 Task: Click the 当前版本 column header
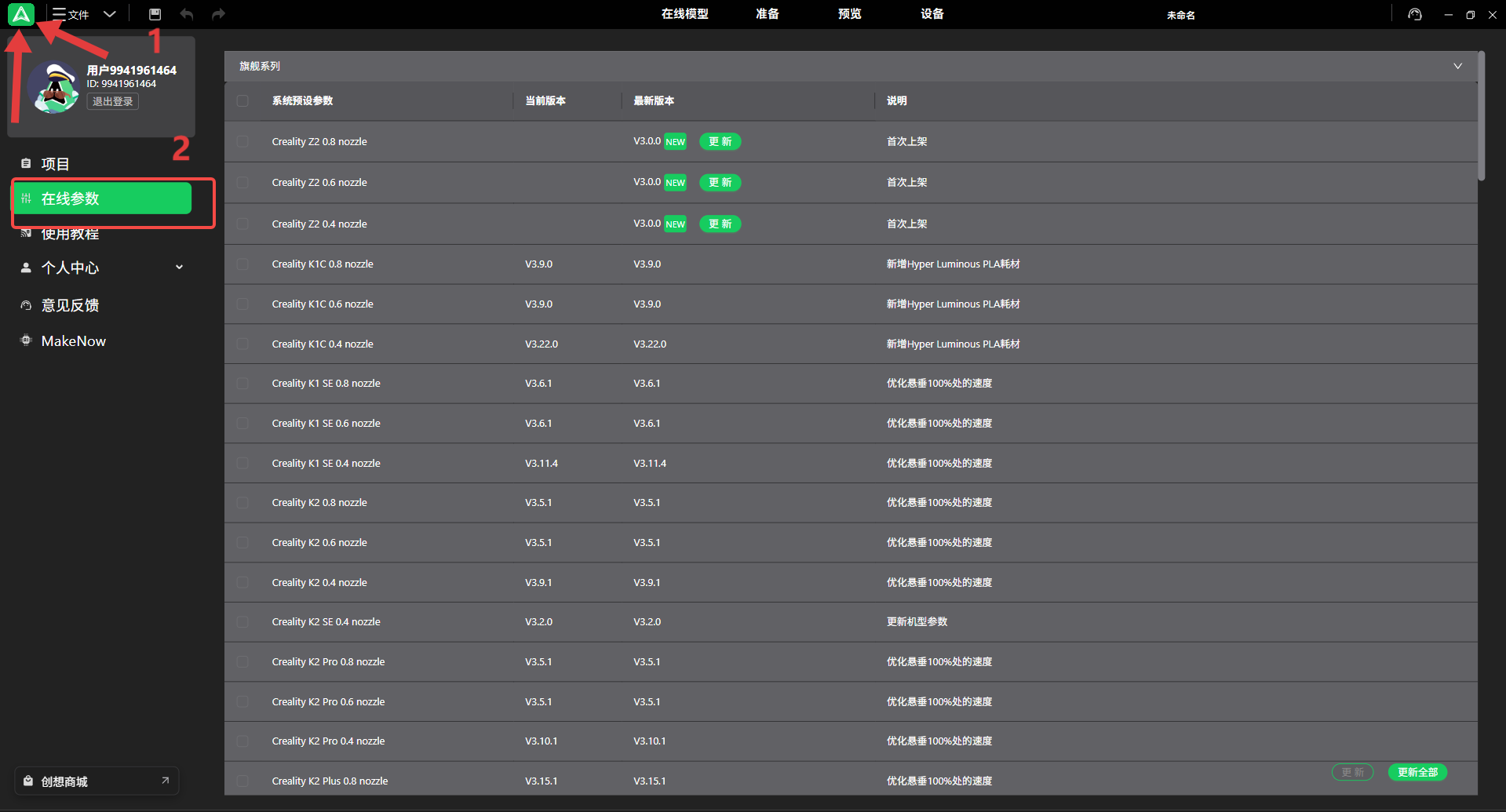pos(545,100)
